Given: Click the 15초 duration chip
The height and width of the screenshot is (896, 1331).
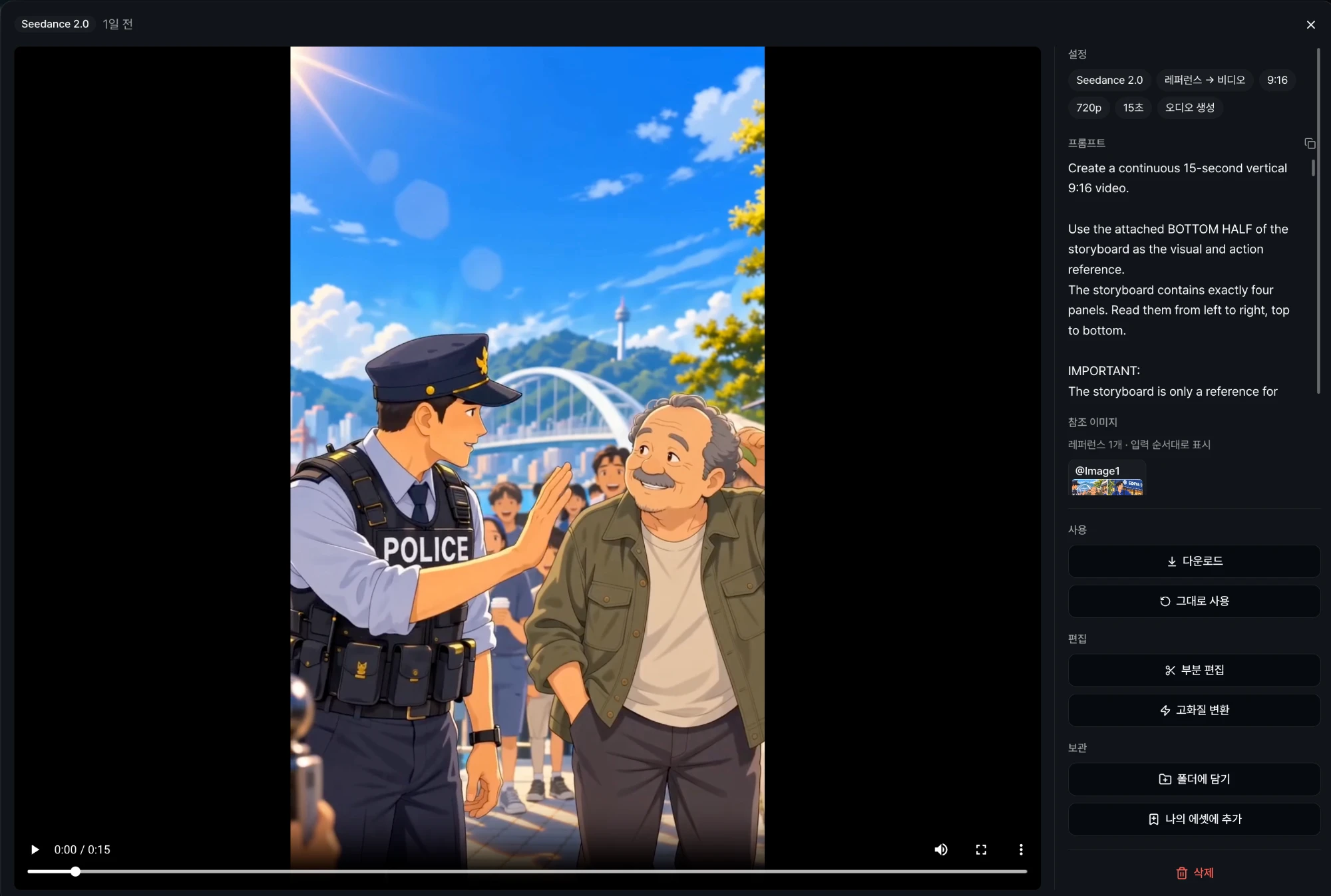Looking at the screenshot, I should click(1133, 108).
